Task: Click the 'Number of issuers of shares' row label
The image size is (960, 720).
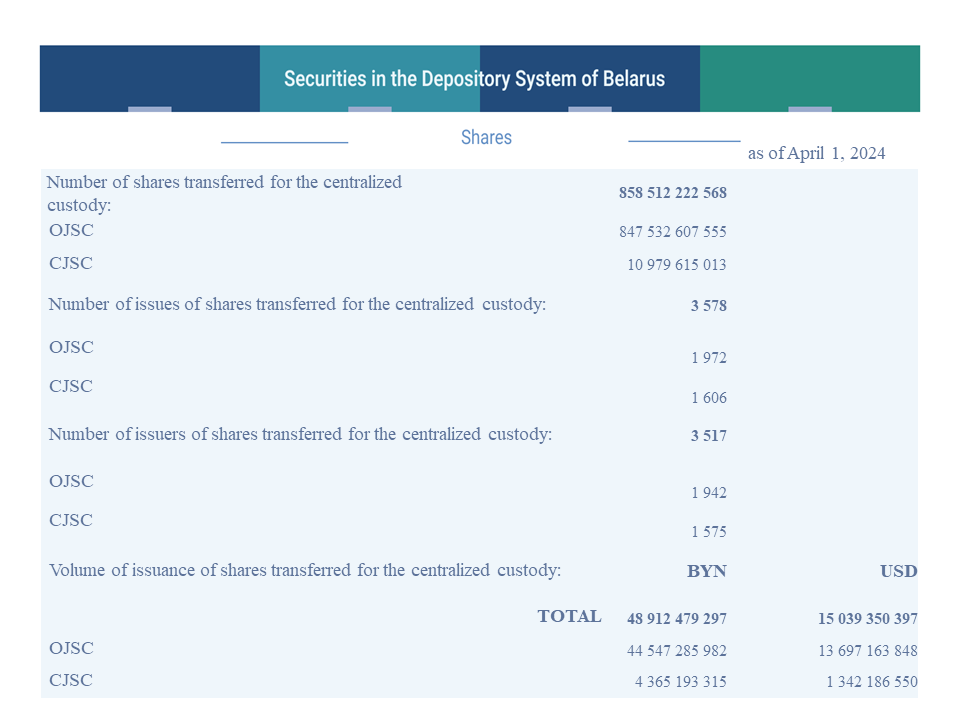Action: pyautogui.click(x=300, y=434)
